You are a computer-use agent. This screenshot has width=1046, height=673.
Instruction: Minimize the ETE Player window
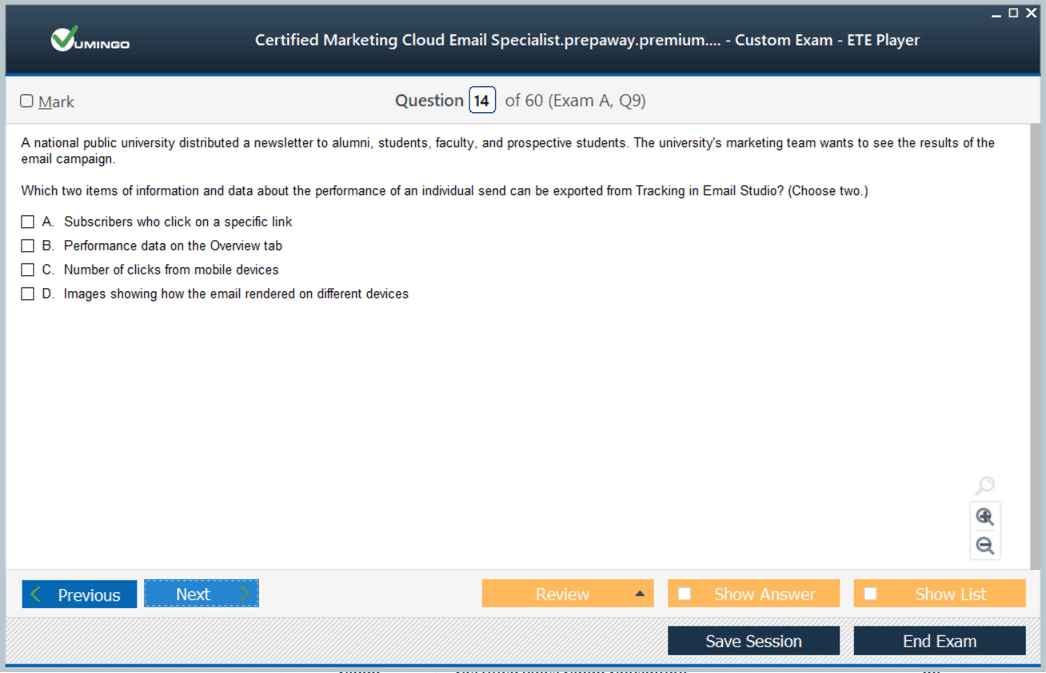(x=996, y=13)
